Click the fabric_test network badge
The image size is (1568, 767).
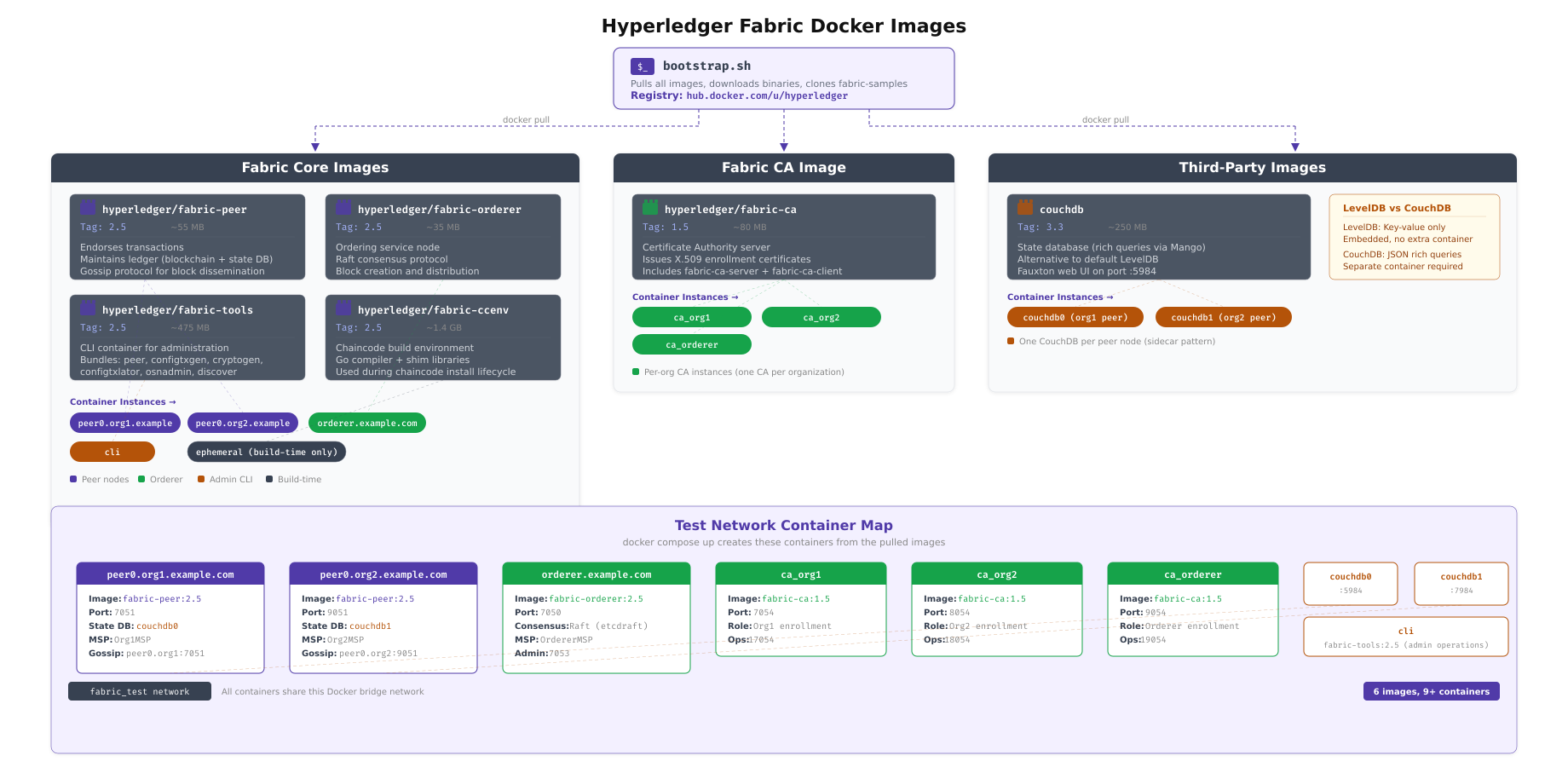(x=139, y=691)
